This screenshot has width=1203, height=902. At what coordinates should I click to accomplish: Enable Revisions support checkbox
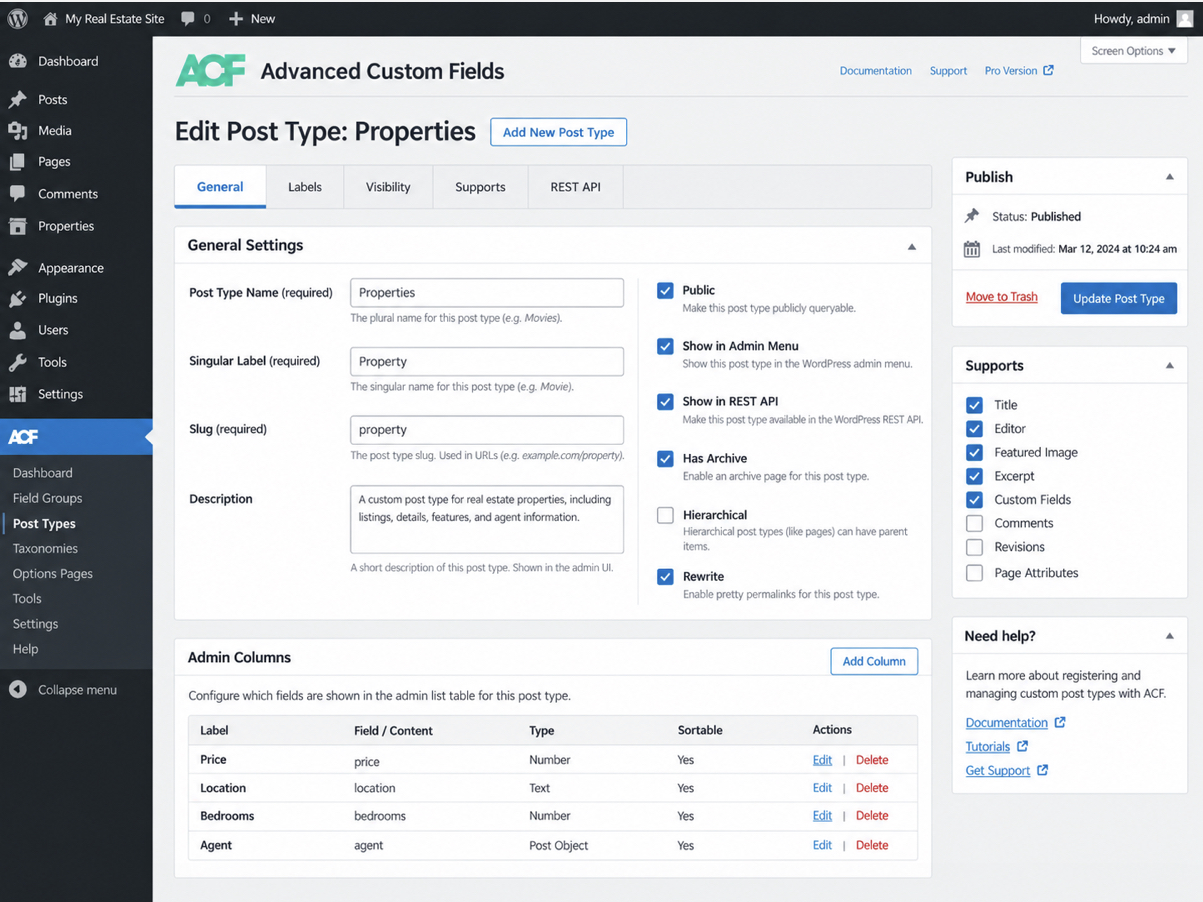point(974,547)
